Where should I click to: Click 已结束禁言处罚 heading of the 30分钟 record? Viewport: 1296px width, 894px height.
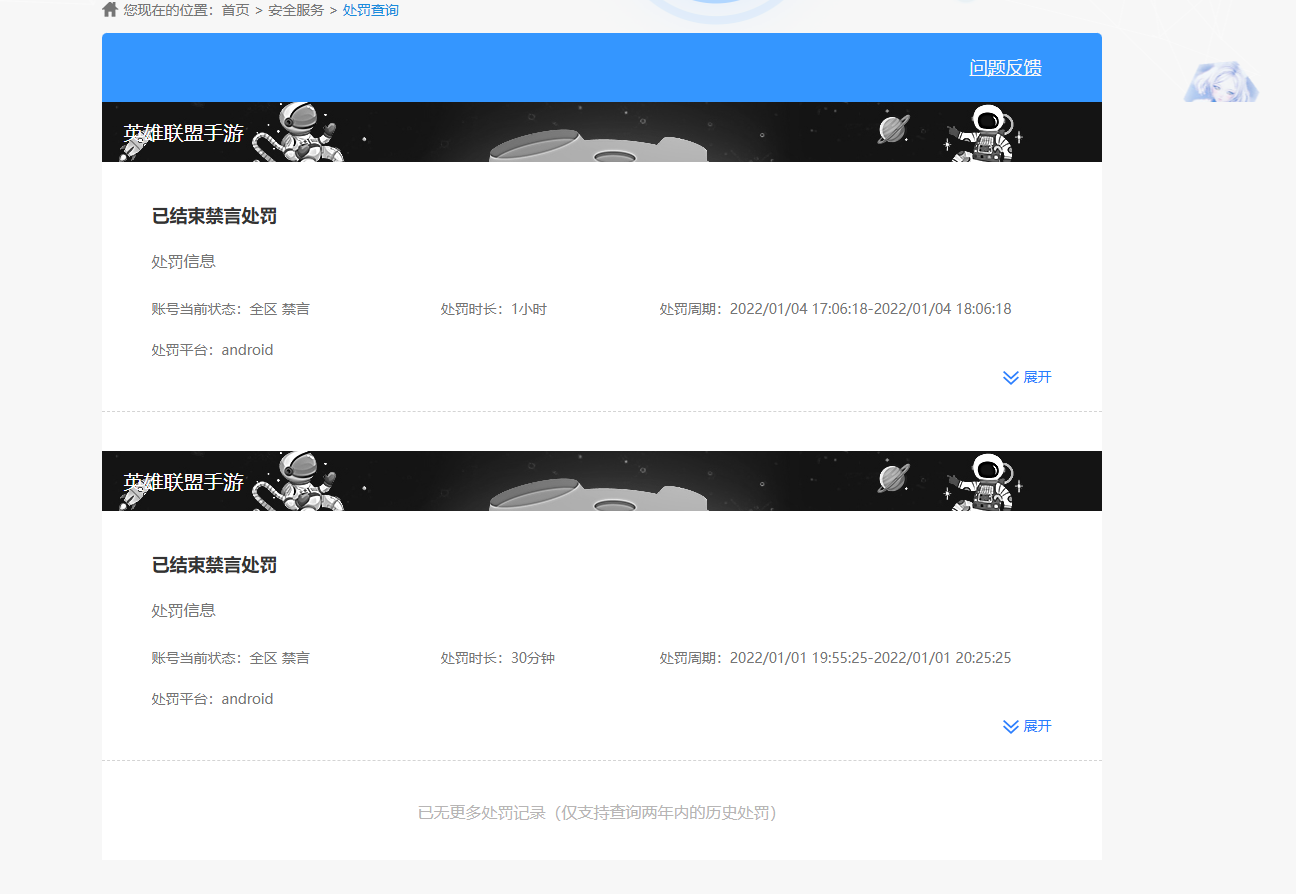(x=214, y=565)
